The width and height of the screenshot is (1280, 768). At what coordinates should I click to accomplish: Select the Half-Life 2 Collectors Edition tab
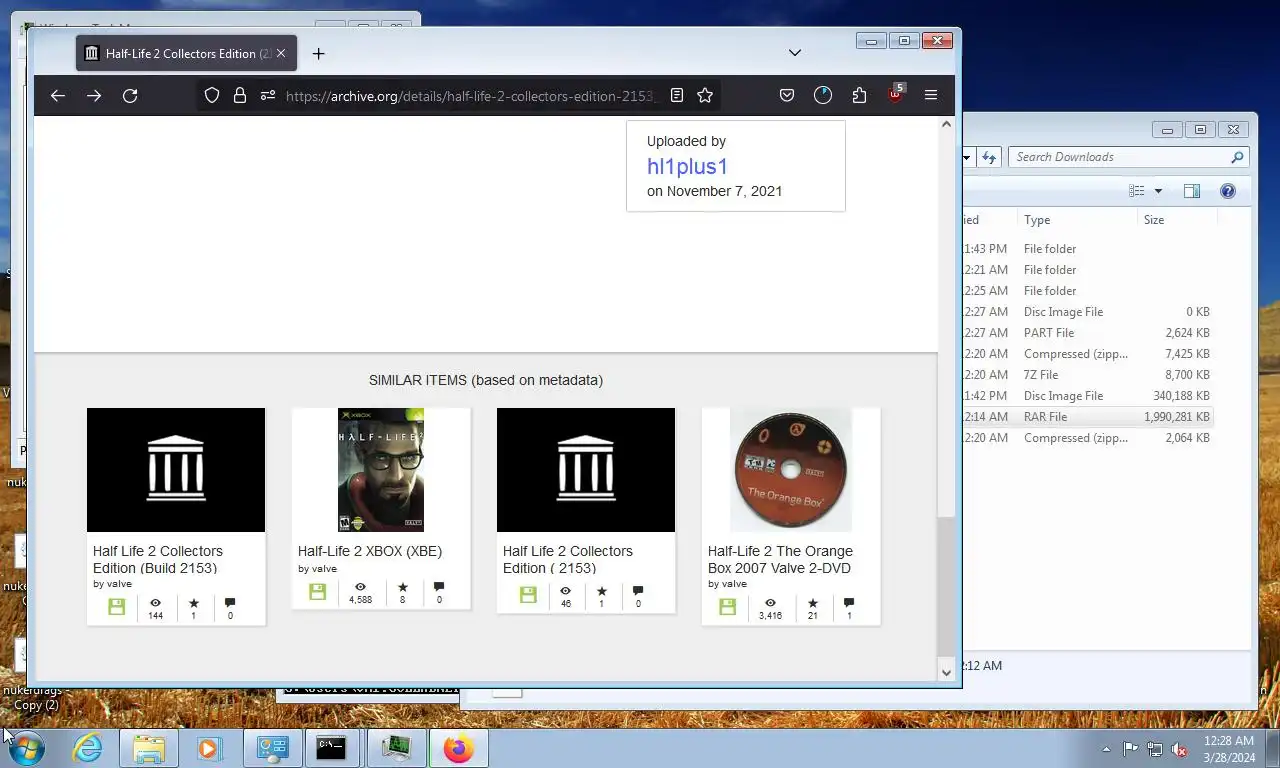(x=187, y=53)
